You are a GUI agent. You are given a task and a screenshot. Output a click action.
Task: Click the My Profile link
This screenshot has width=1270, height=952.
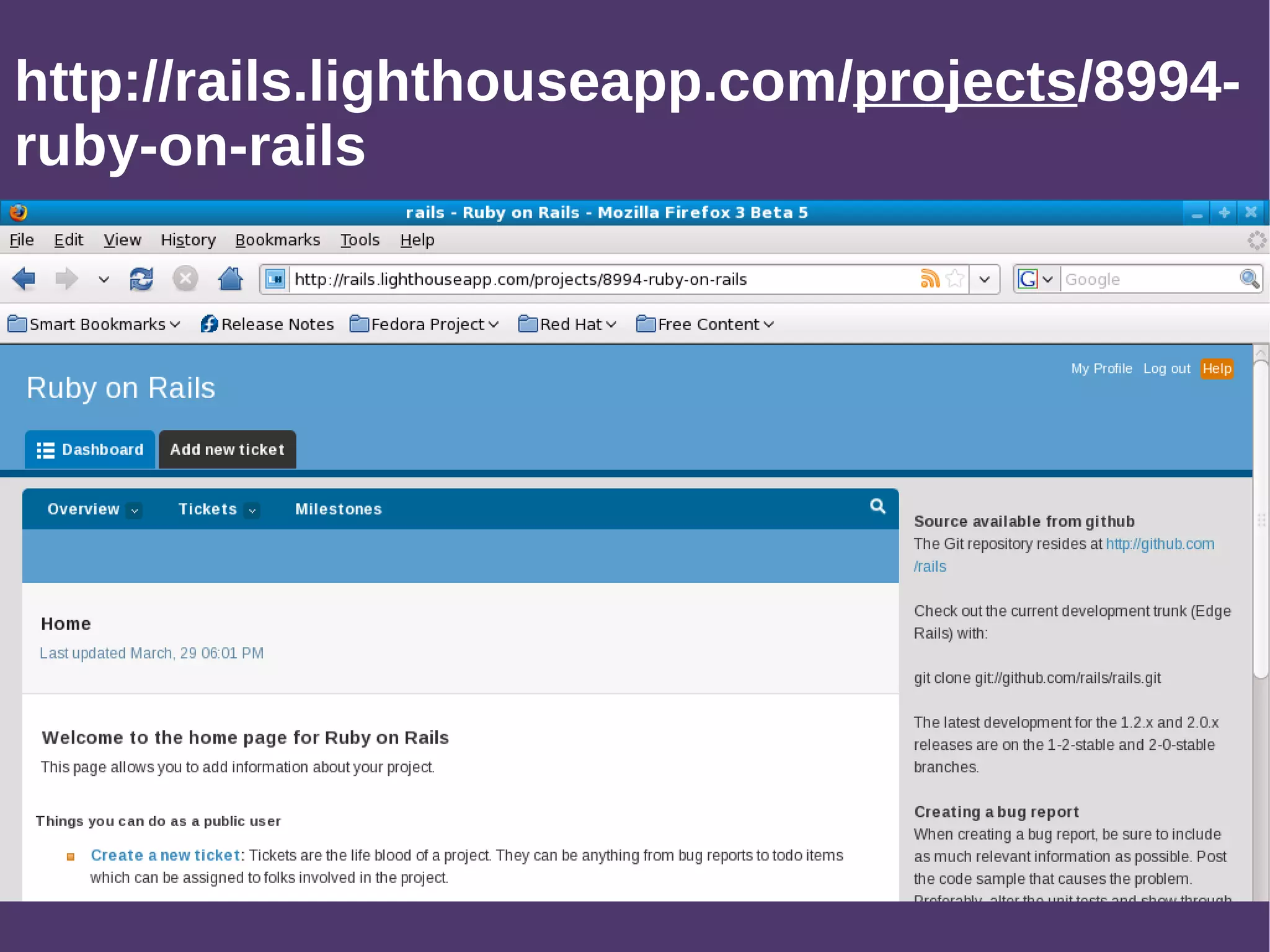tap(1101, 368)
